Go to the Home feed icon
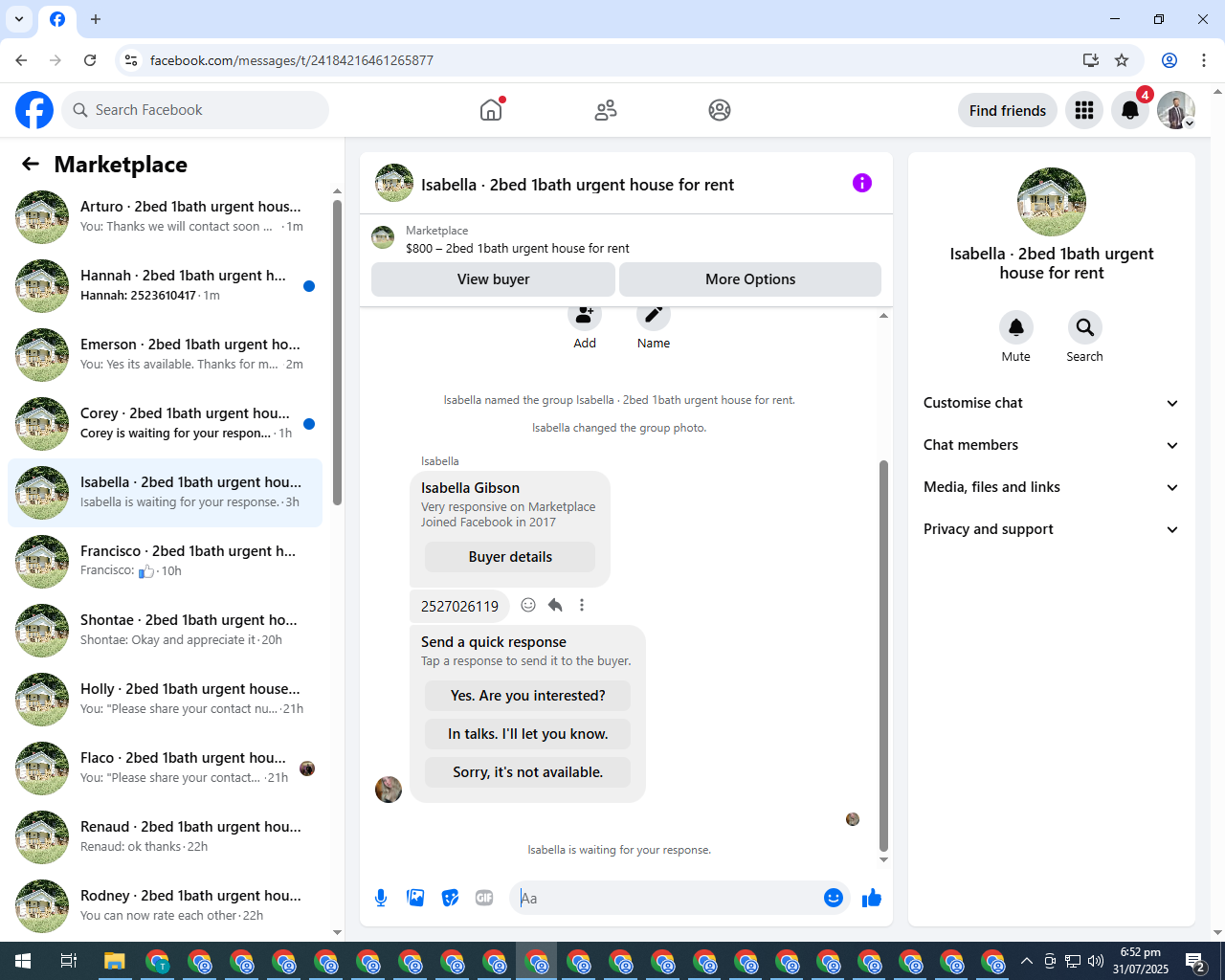1225x980 pixels. point(491,110)
